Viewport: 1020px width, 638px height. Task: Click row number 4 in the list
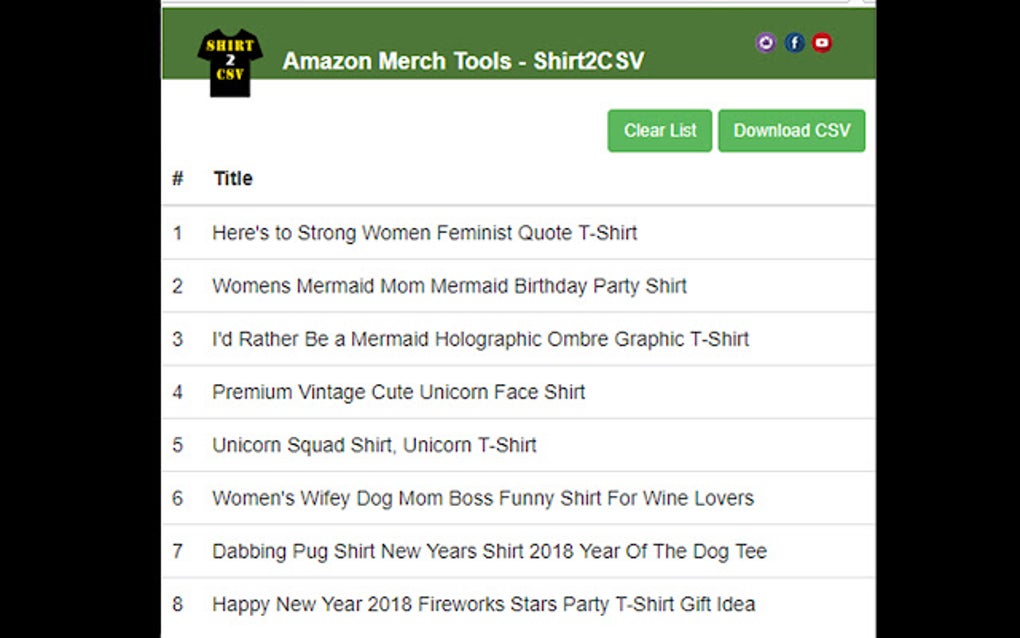pyautogui.click(x=178, y=392)
